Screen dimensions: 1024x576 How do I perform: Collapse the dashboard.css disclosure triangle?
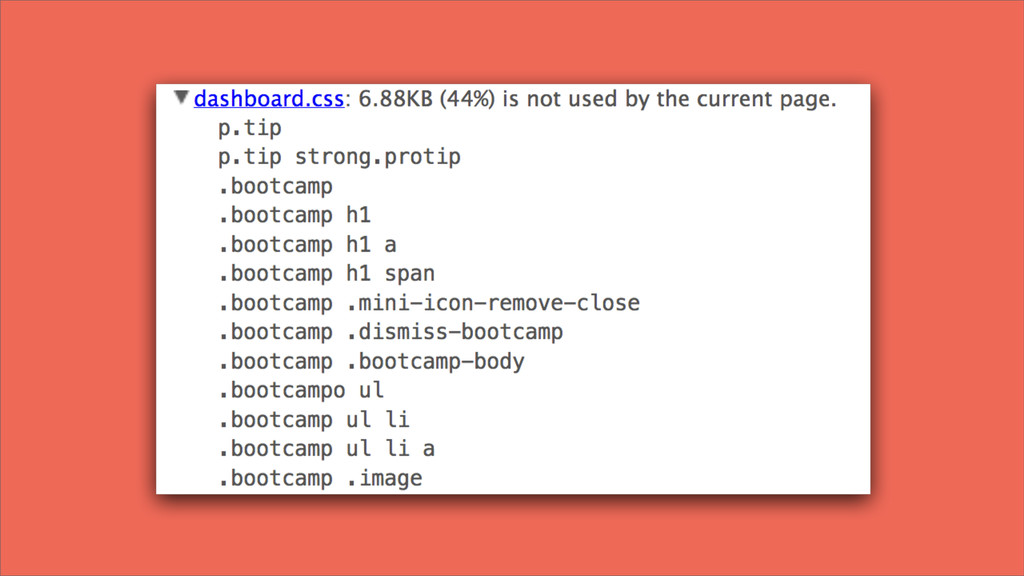(x=181, y=98)
